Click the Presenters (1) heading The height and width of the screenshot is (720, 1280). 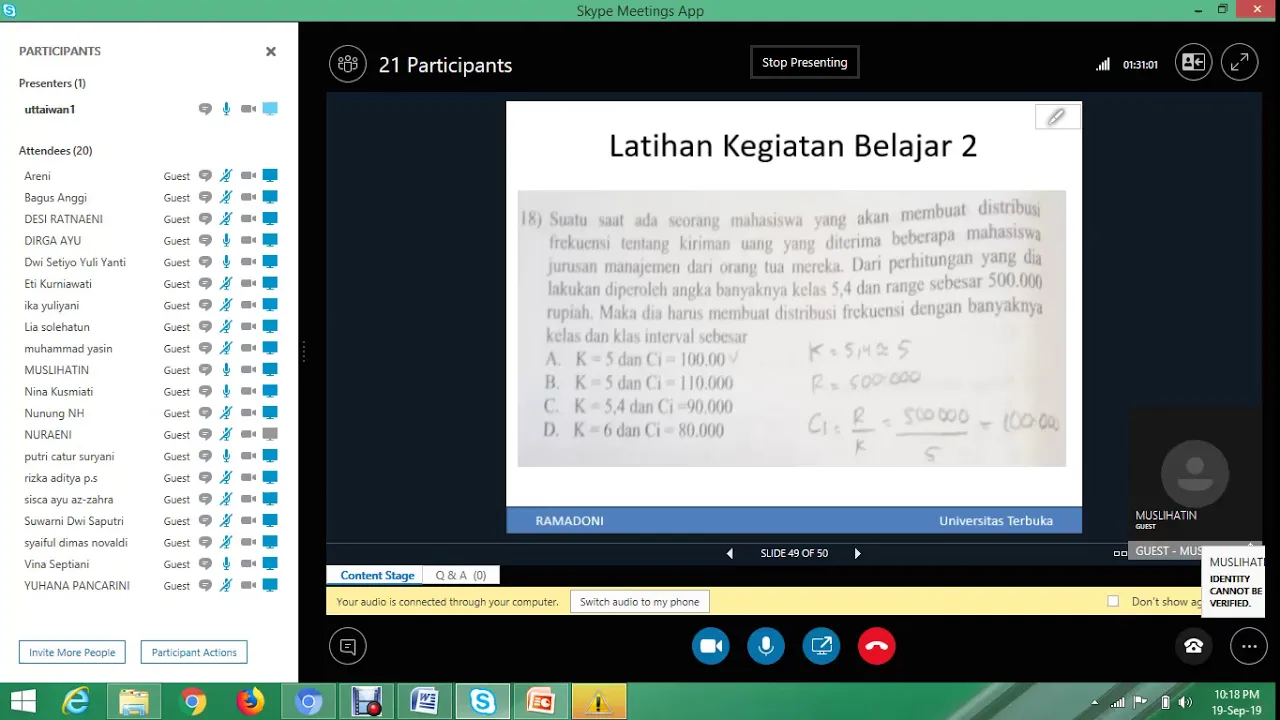[52, 83]
